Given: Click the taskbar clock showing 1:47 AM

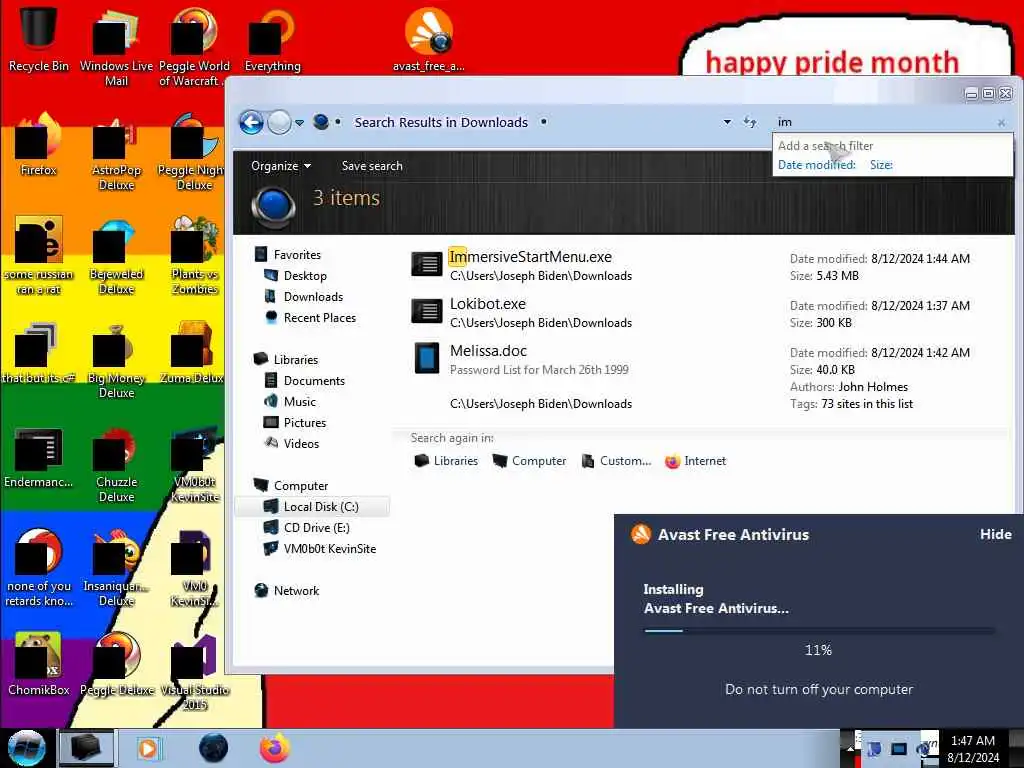Looking at the screenshot, I should click(972, 749).
